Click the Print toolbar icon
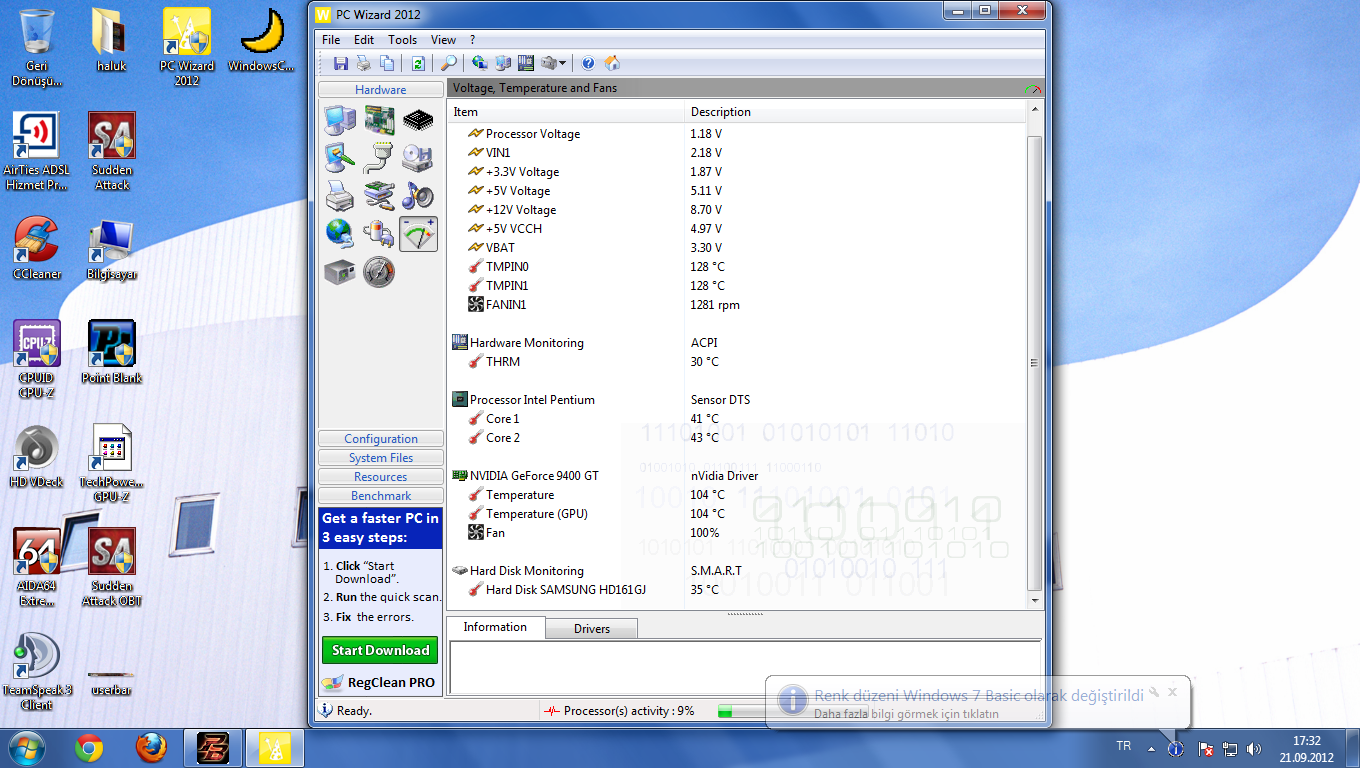 click(364, 63)
